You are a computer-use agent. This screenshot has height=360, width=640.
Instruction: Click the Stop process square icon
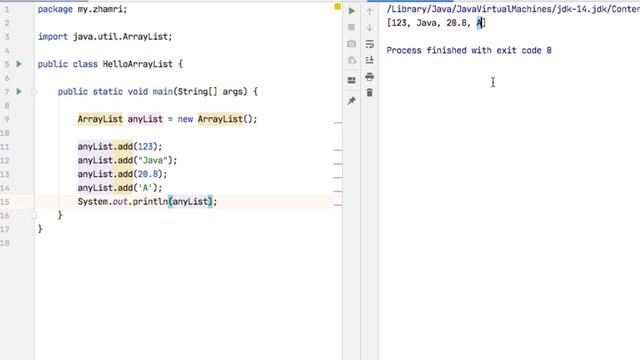351,27
